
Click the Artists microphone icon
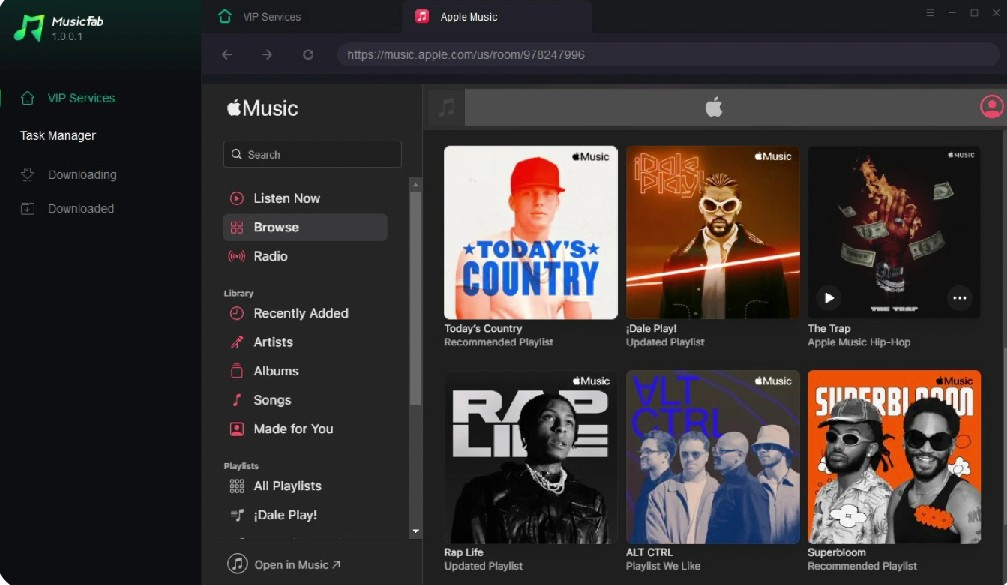pyautogui.click(x=236, y=342)
